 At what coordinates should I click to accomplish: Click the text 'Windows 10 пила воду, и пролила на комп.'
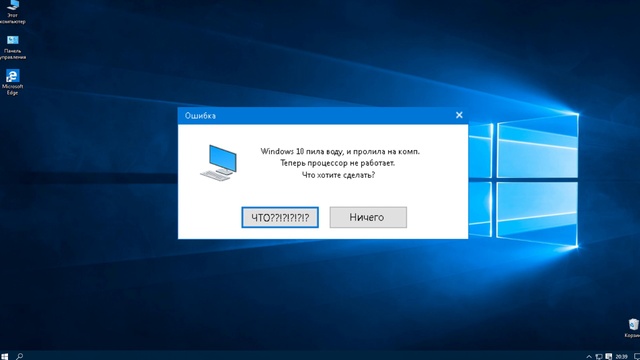(340, 151)
